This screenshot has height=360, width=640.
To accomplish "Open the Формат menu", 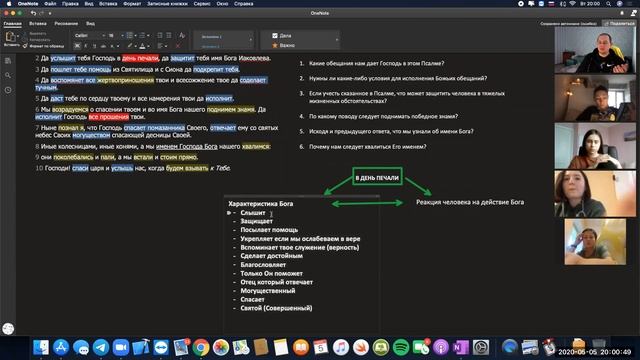I will pyautogui.click(x=132, y=4).
